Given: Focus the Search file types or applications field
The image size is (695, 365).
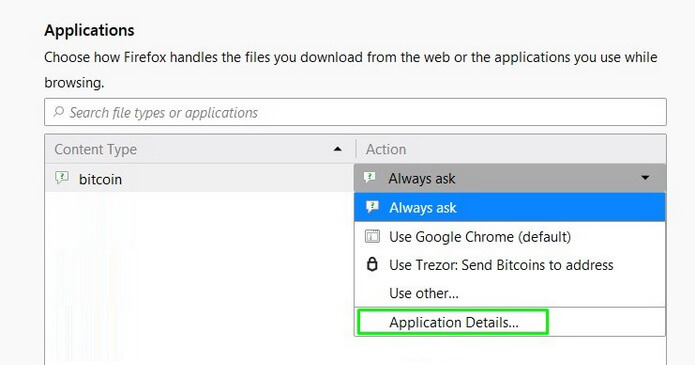Looking at the screenshot, I should [x=355, y=112].
